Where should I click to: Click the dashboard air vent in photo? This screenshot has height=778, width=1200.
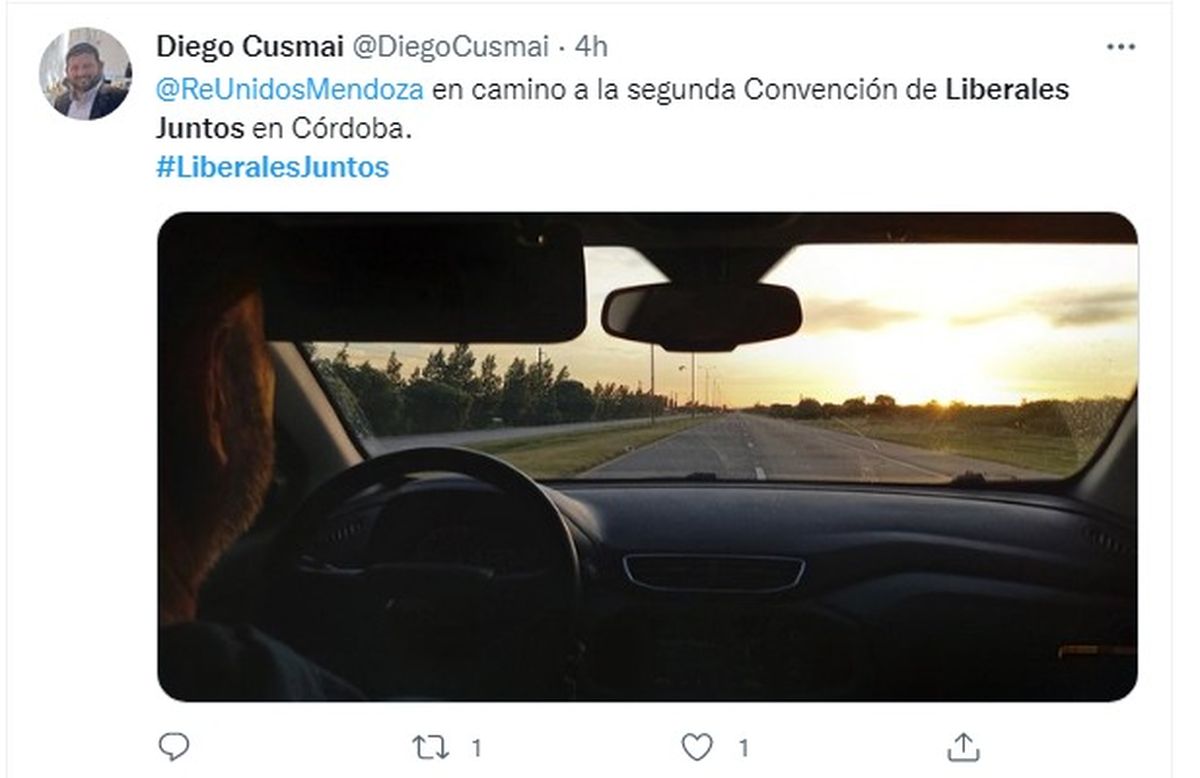pos(714,573)
